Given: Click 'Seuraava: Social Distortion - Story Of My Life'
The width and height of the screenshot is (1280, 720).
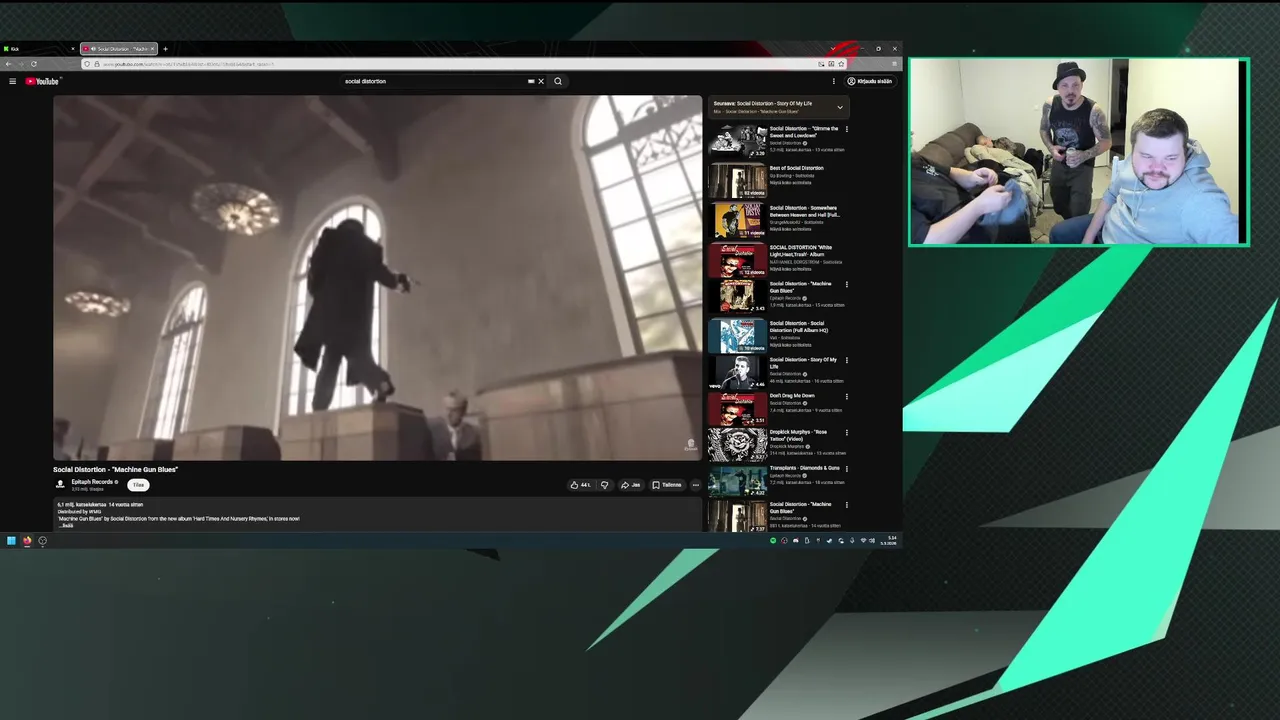Looking at the screenshot, I should pos(763,103).
